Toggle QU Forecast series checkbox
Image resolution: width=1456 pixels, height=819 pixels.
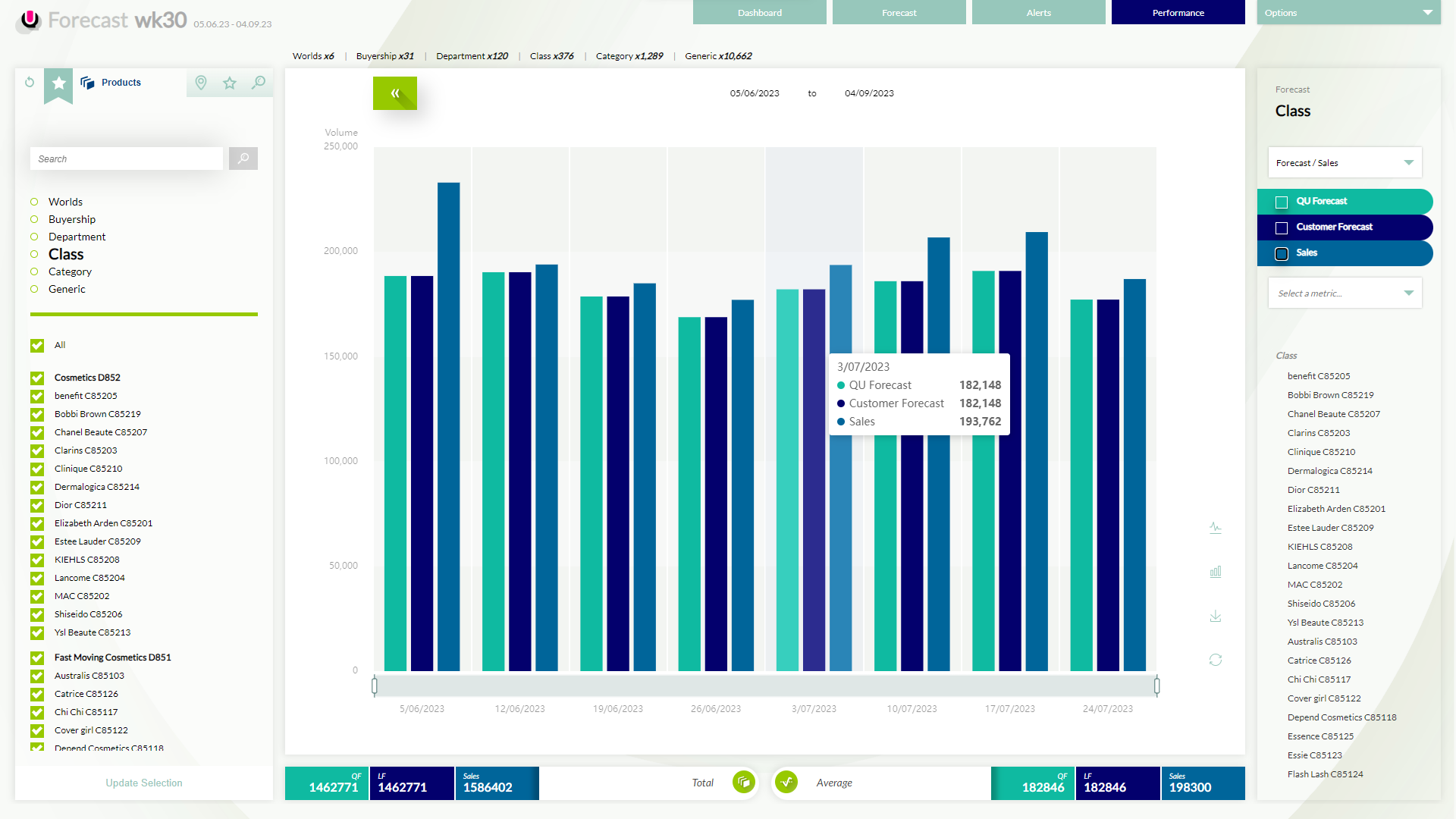coord(1282,202)
